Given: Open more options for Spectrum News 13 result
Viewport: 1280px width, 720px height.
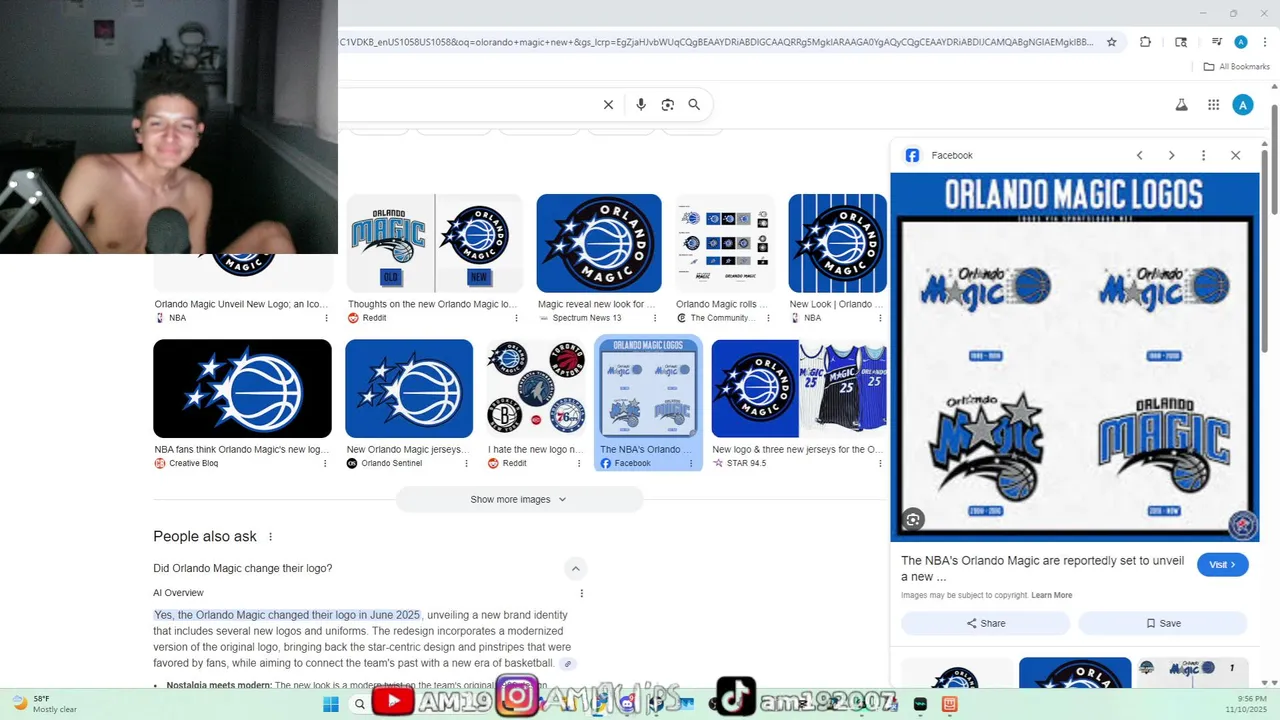Looking at the screenshot, I should [x=654, y=318].
